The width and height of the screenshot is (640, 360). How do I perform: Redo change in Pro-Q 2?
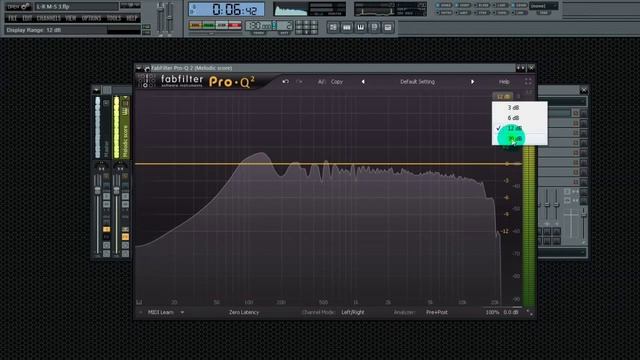click(x=299, y=82)
